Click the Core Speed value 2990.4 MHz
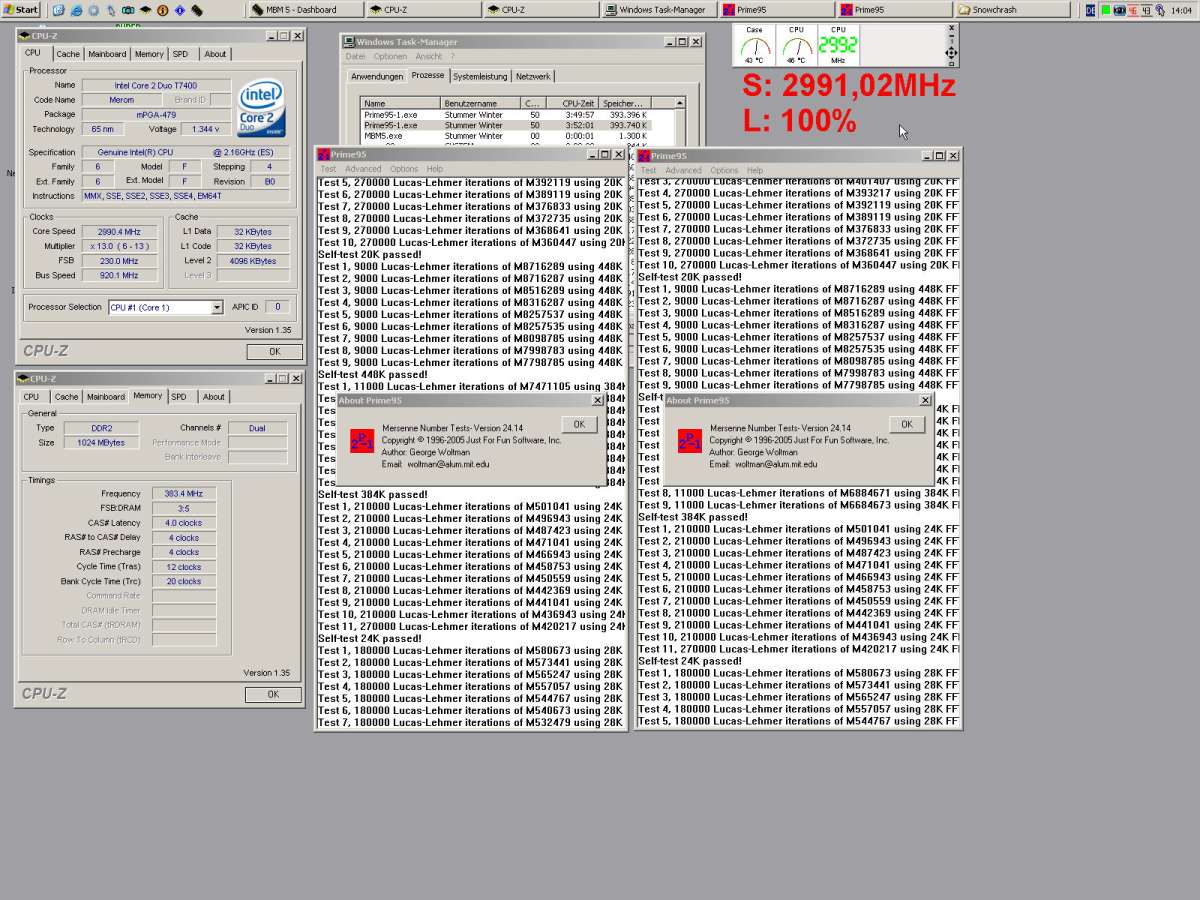1200x900 pixels. click(117, 231)
